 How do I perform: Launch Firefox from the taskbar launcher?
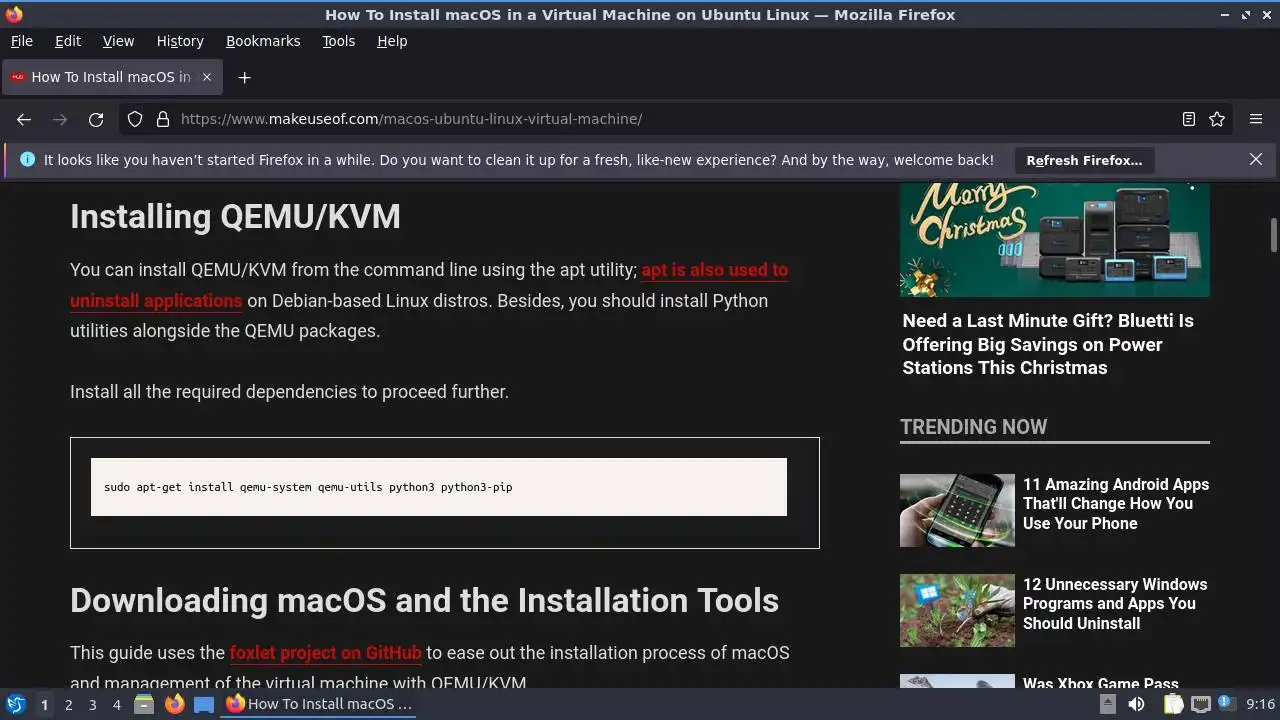point(174,704)
